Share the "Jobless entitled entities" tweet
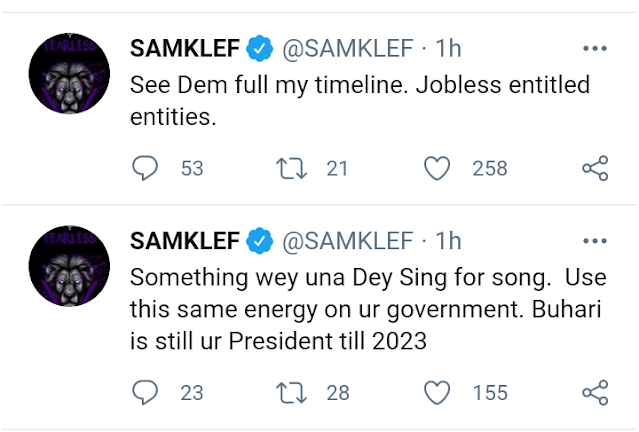The width and height of the screenshot is (639, 432). (594, 169)
